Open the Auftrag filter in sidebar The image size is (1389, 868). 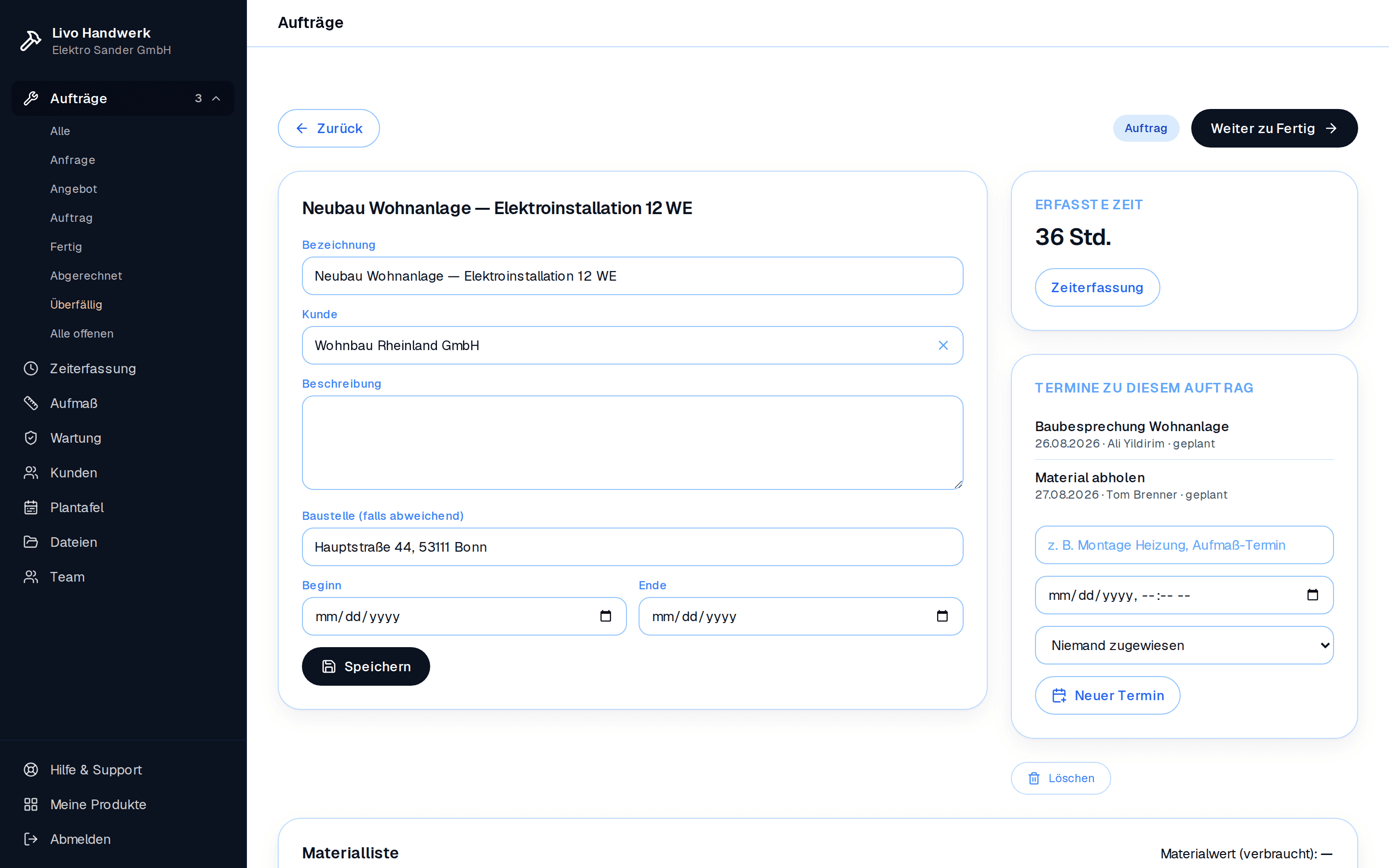(71, 217)
